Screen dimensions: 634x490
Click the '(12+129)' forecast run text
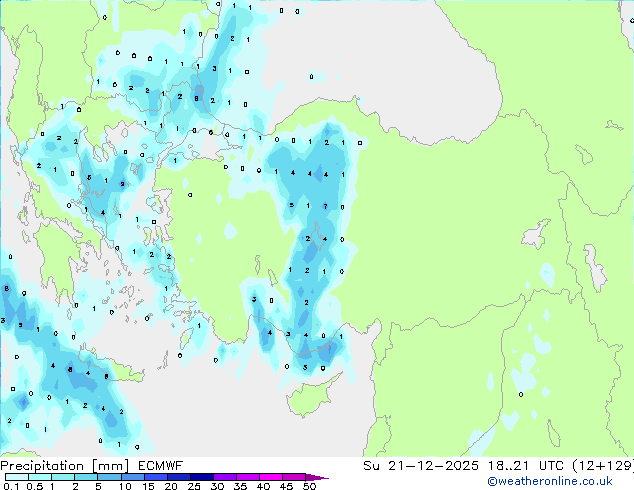603,466
